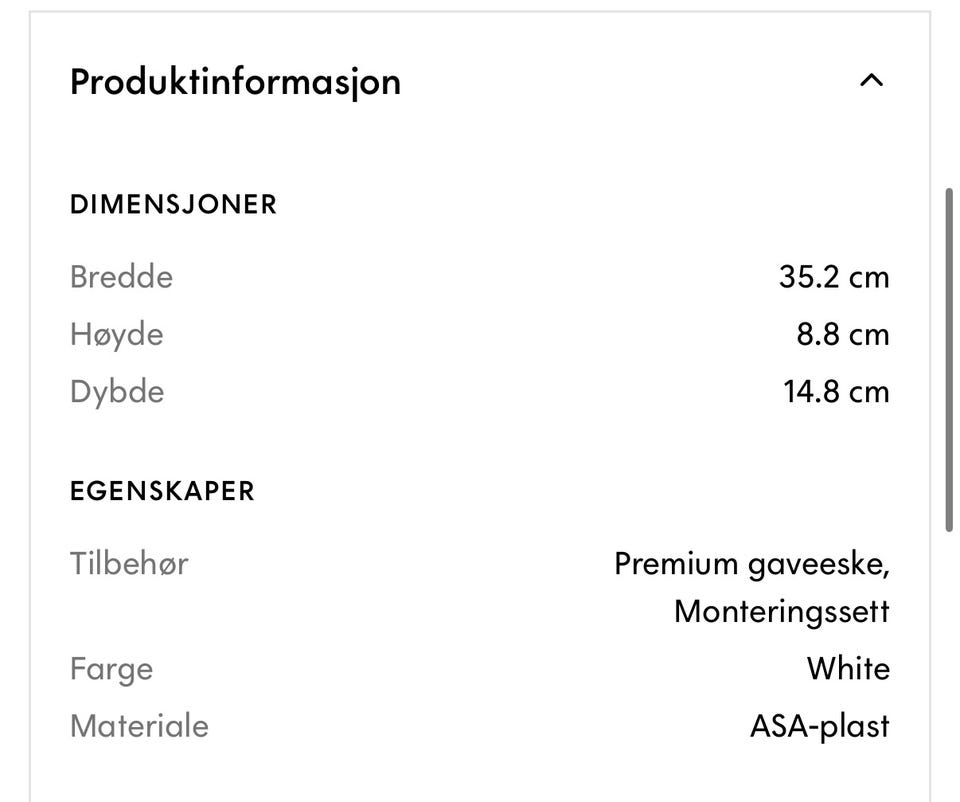Click the Dybde label

pyautogui.click(x=117, y=391)
